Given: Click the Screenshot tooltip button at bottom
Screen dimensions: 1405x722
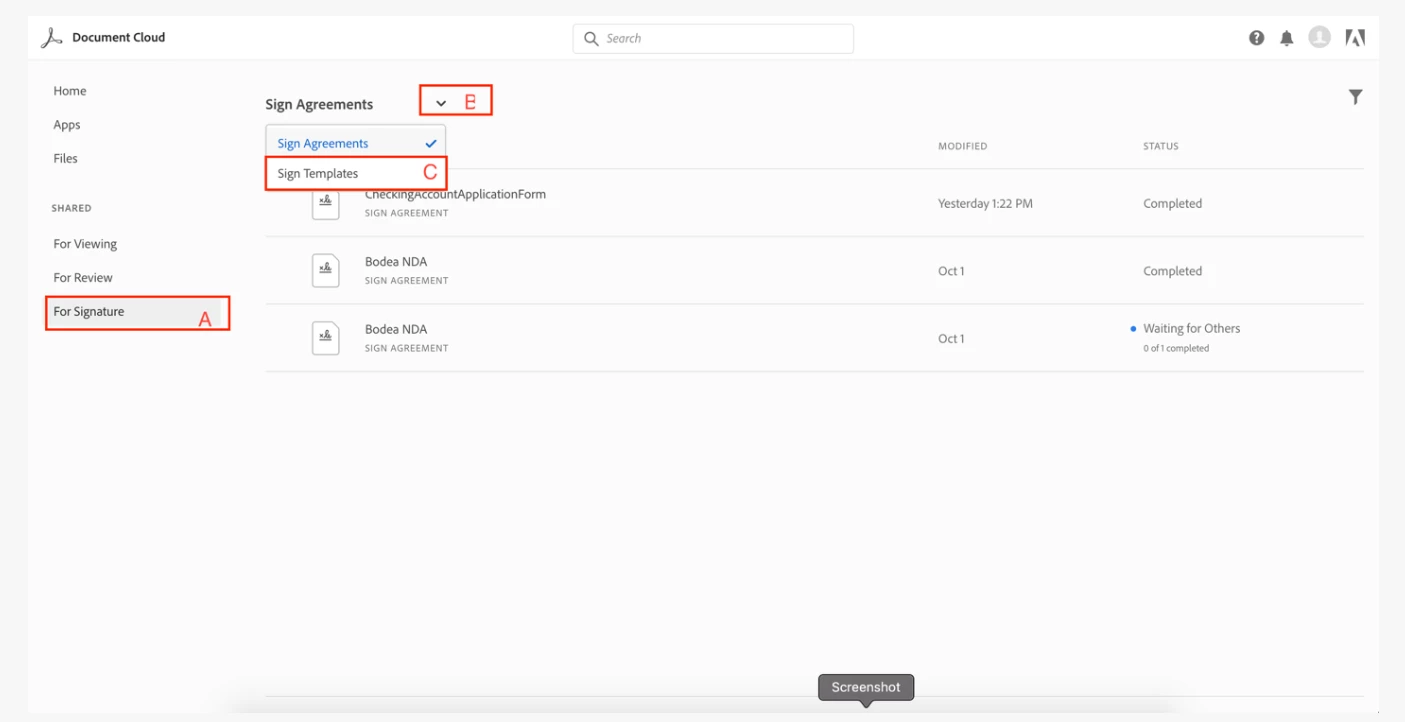Looking at the screenshot, I should coord(866,687).
